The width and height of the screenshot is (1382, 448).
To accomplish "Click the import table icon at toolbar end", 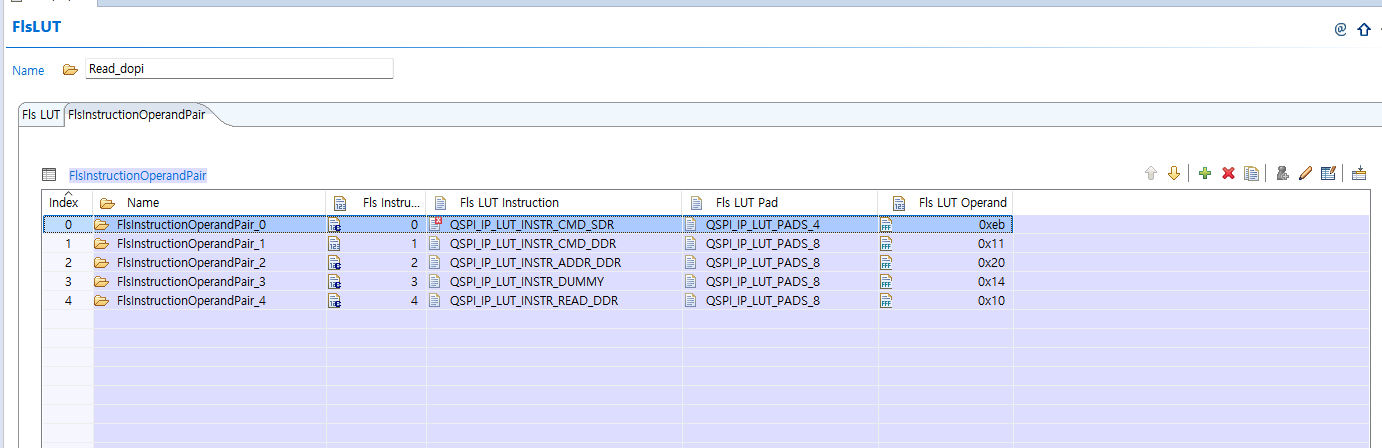I will point(1359,173).
